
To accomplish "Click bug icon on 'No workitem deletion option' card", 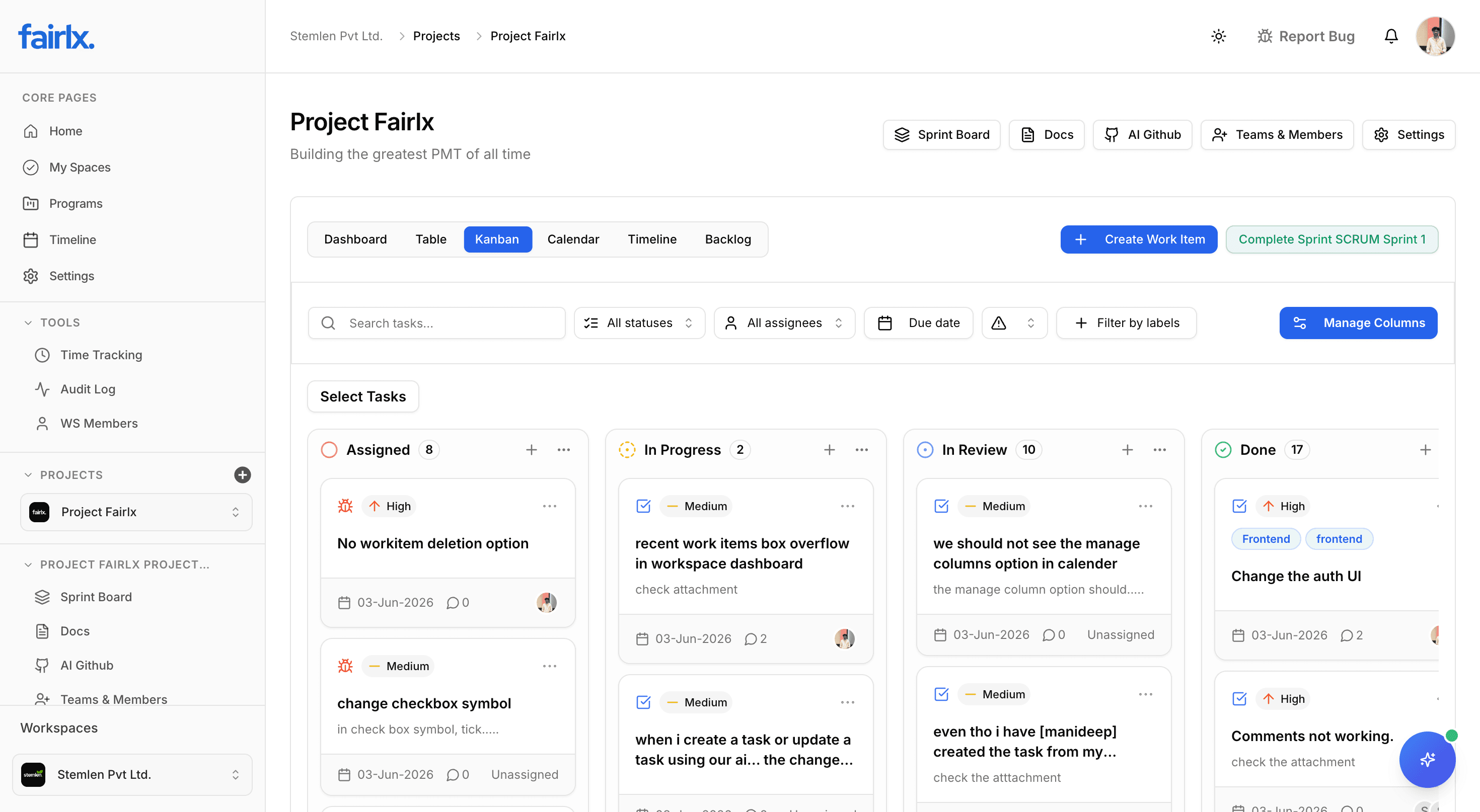I will coord(345,506).
